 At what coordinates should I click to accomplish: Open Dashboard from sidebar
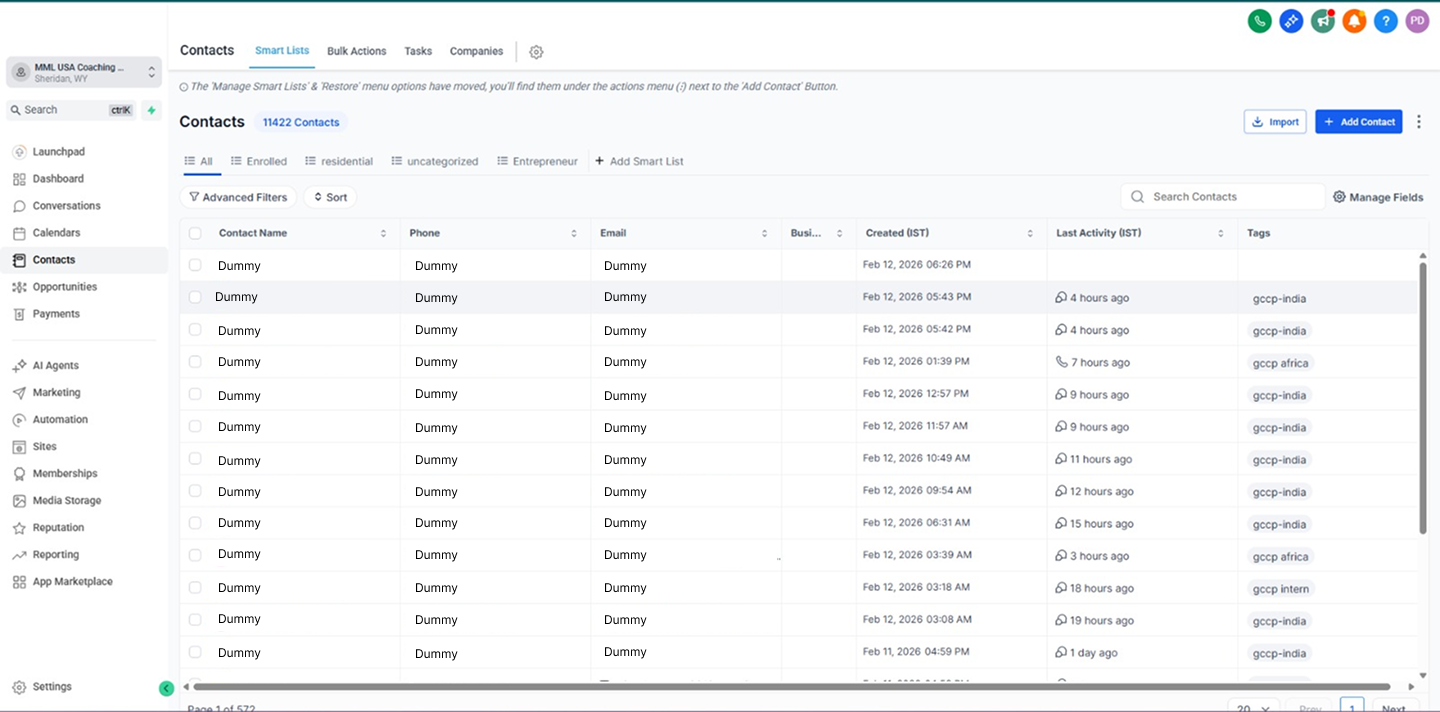58,179
